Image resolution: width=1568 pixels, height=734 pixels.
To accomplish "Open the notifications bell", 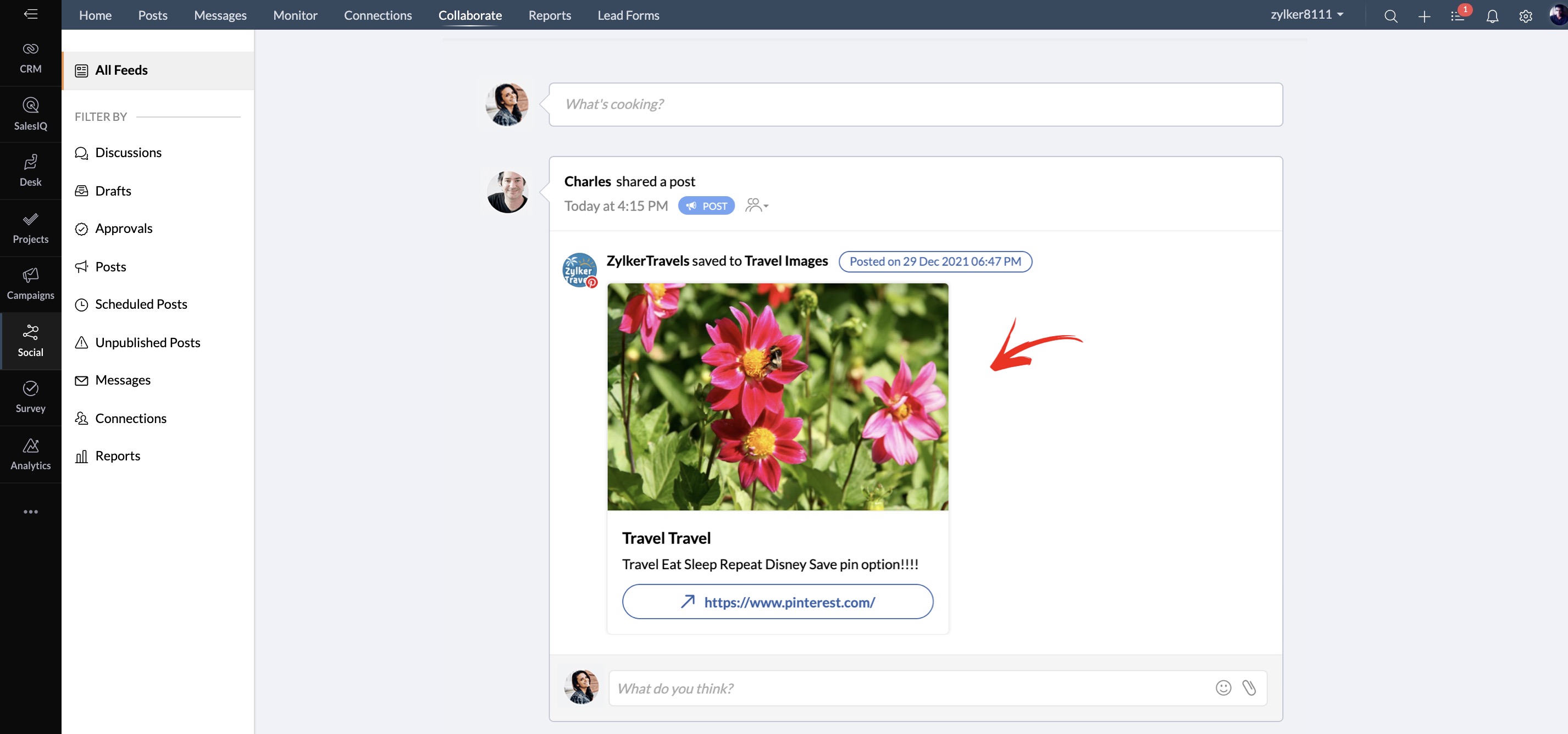I will click(1492, 16).
